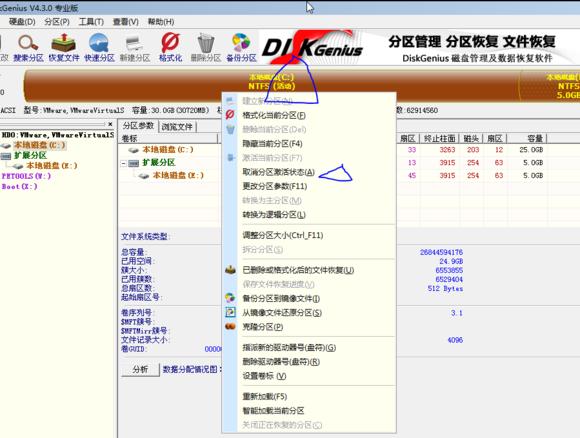Screen dimensions: 580x438
Task: Close the left disk tree panel
Action: coord(110,124)
